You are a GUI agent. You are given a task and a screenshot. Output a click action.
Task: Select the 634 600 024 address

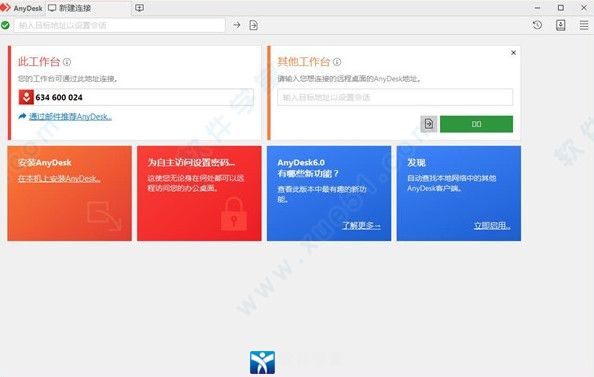click(59, 97)
